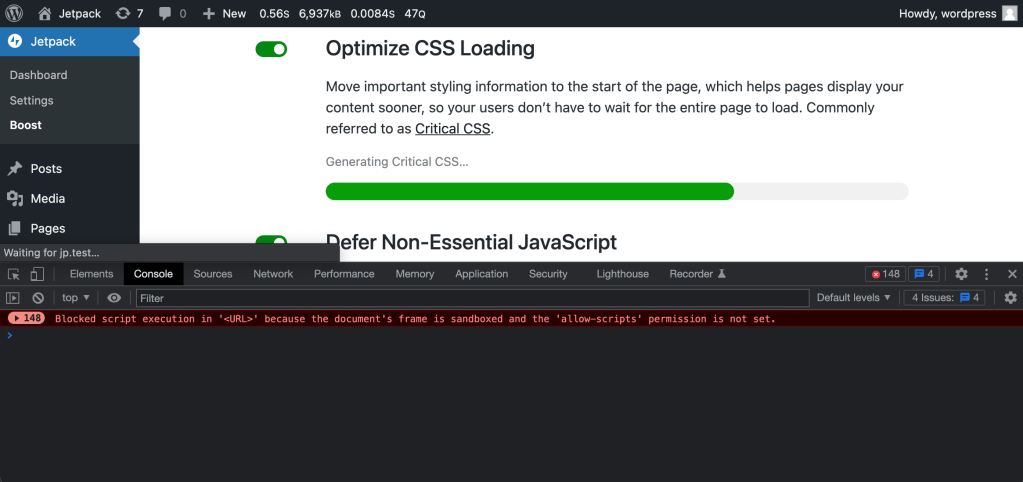Open the DevTools three-dot menu
This screenshot has width=1023, height=482.
tap(987, 274)
